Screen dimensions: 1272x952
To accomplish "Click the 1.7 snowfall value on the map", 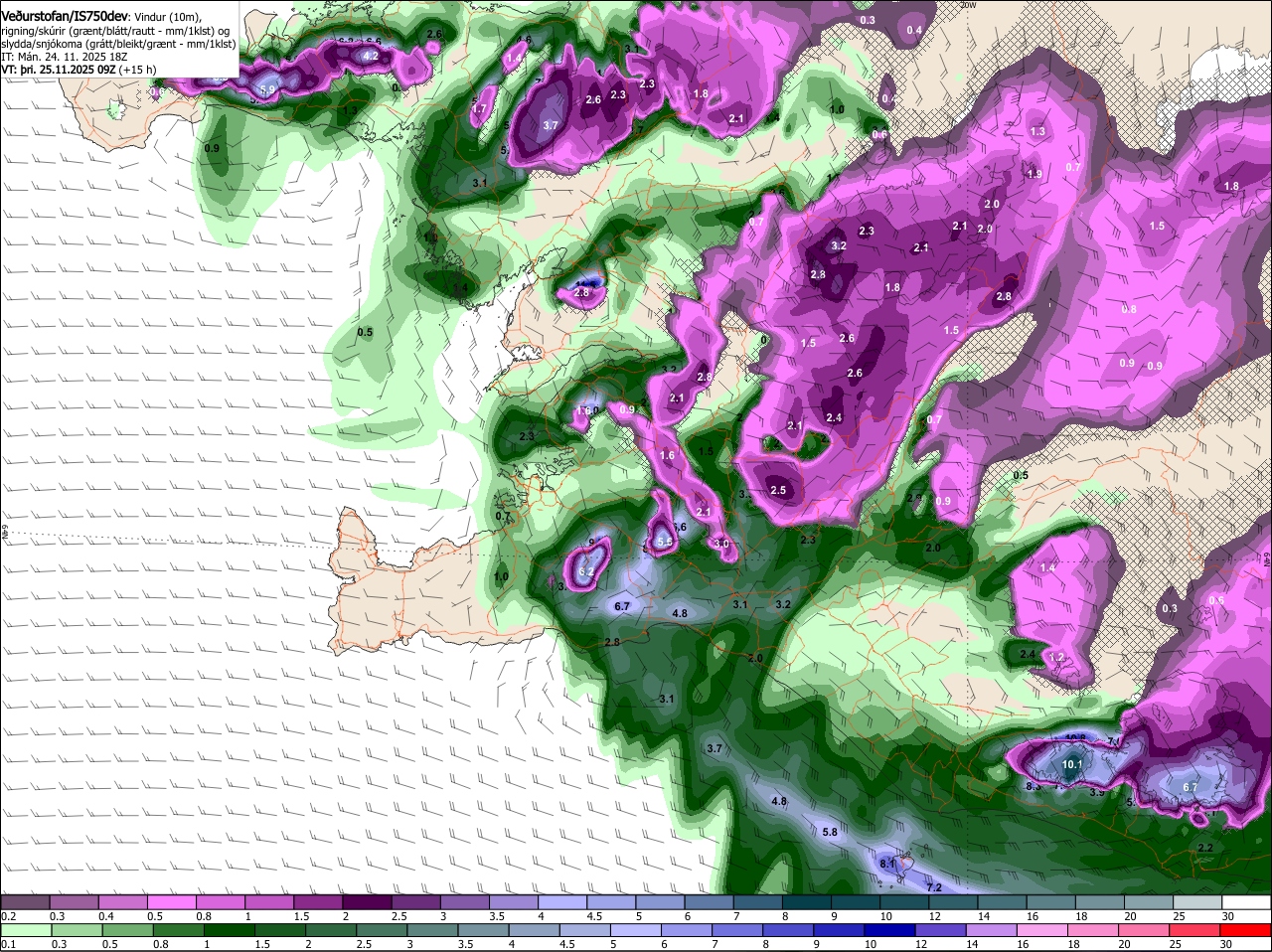I will (x=479, y=109).
